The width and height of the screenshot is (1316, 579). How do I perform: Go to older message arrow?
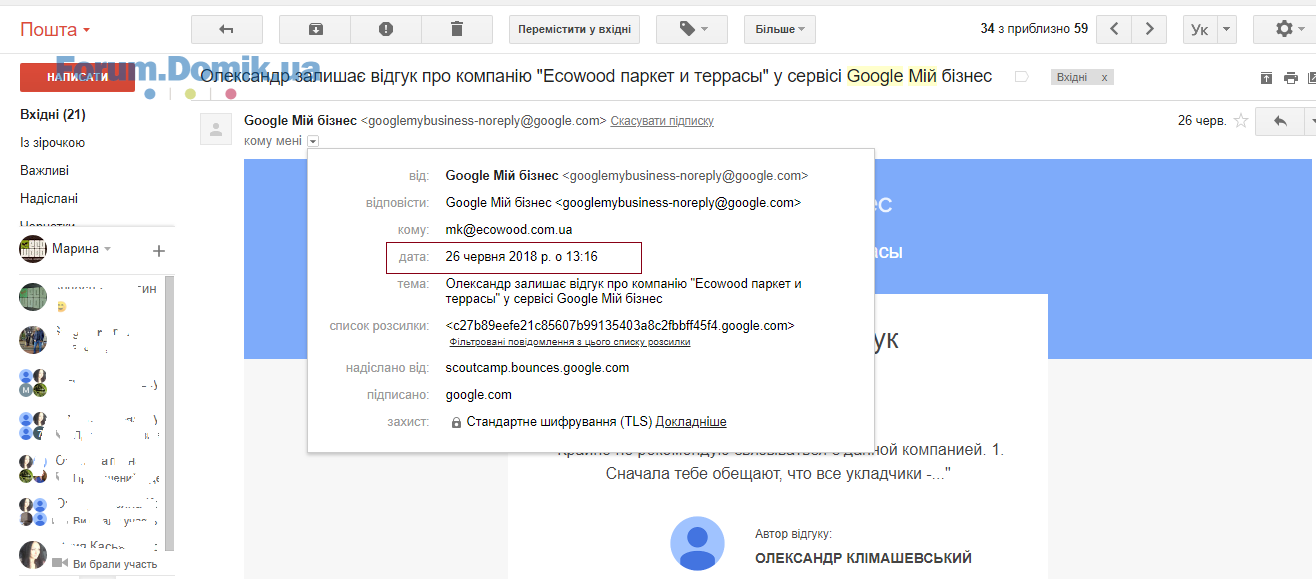click(x=1149, y=29)
